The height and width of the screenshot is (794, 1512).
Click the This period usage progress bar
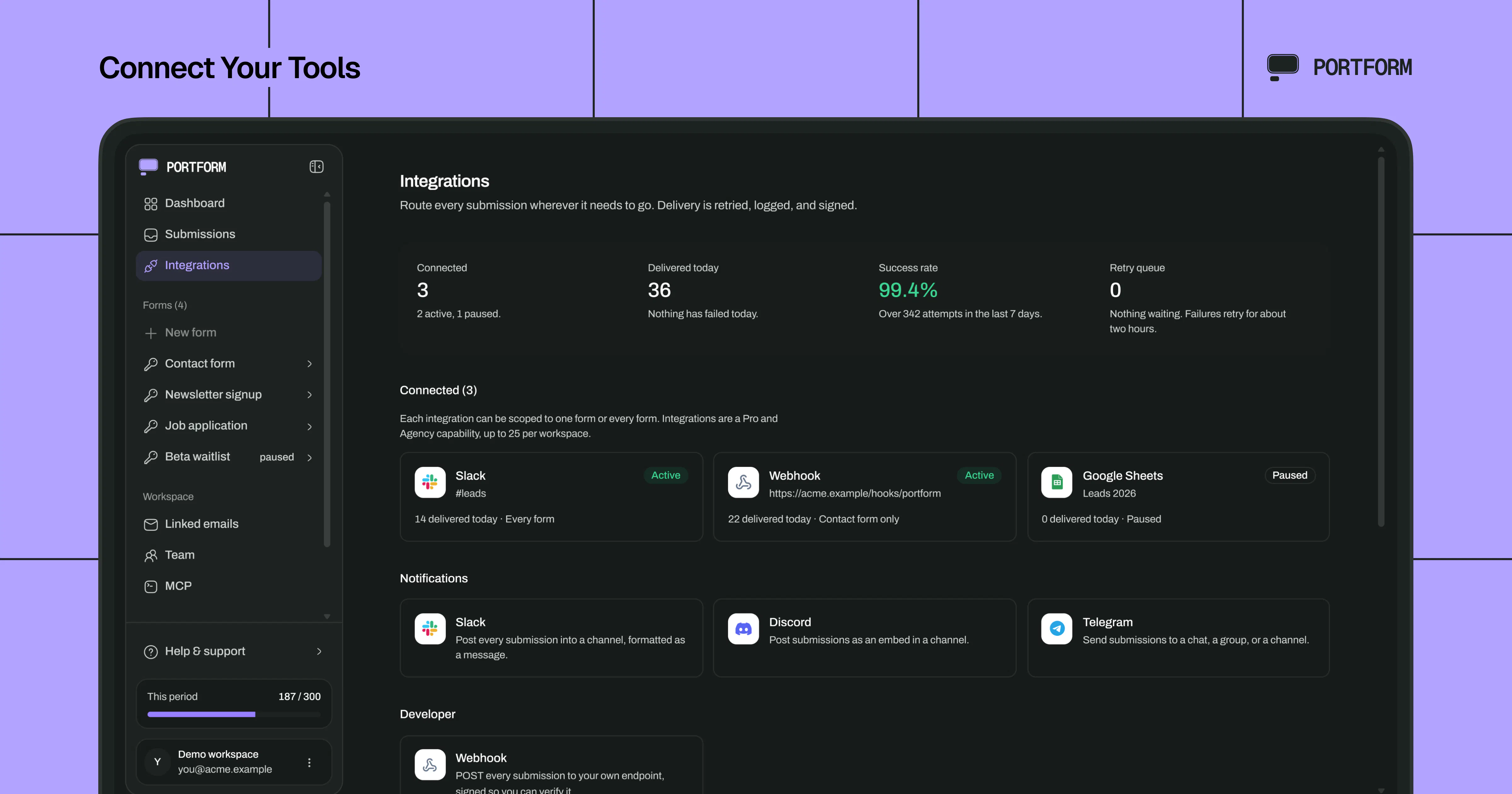point(234,715)
